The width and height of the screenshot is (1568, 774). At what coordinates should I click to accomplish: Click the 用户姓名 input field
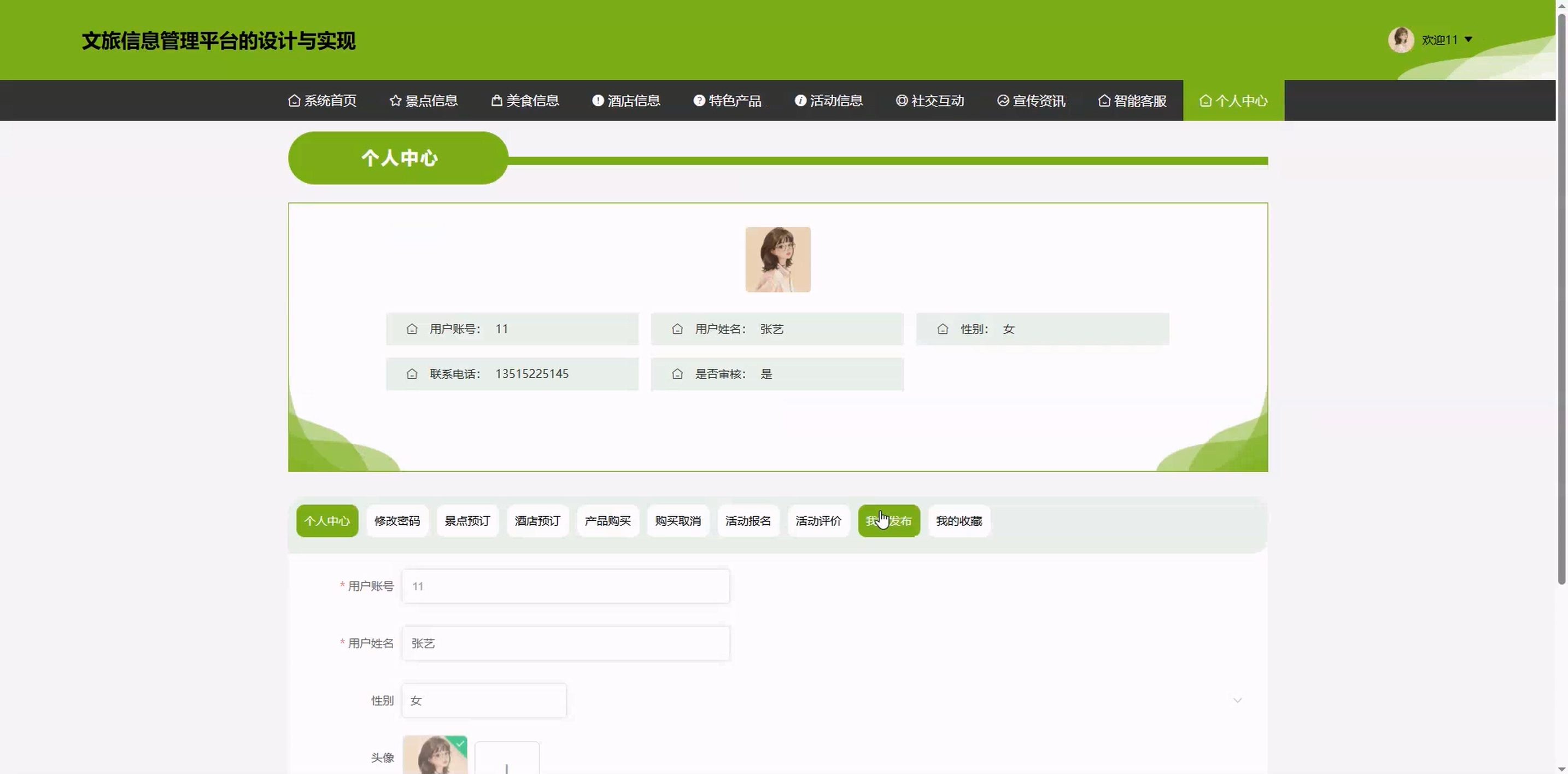(565, 643)
